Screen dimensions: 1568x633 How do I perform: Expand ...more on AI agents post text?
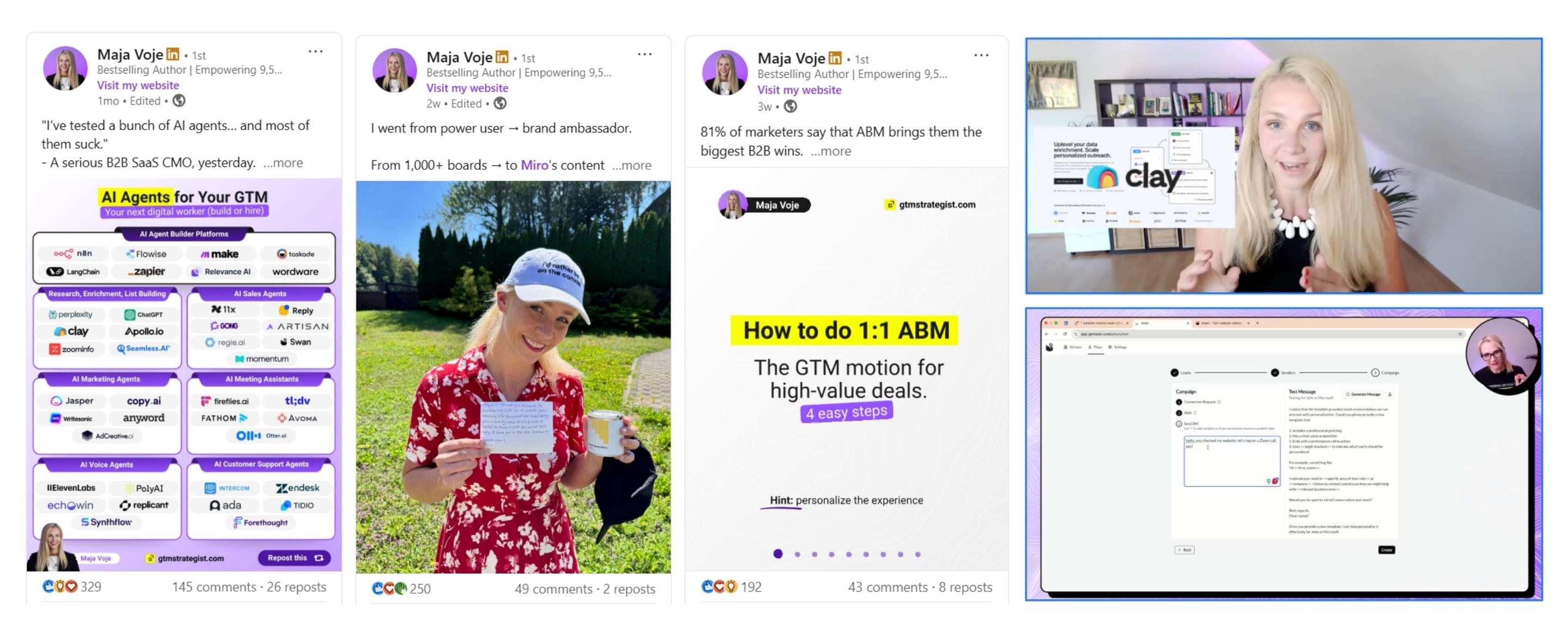[283, 163]
